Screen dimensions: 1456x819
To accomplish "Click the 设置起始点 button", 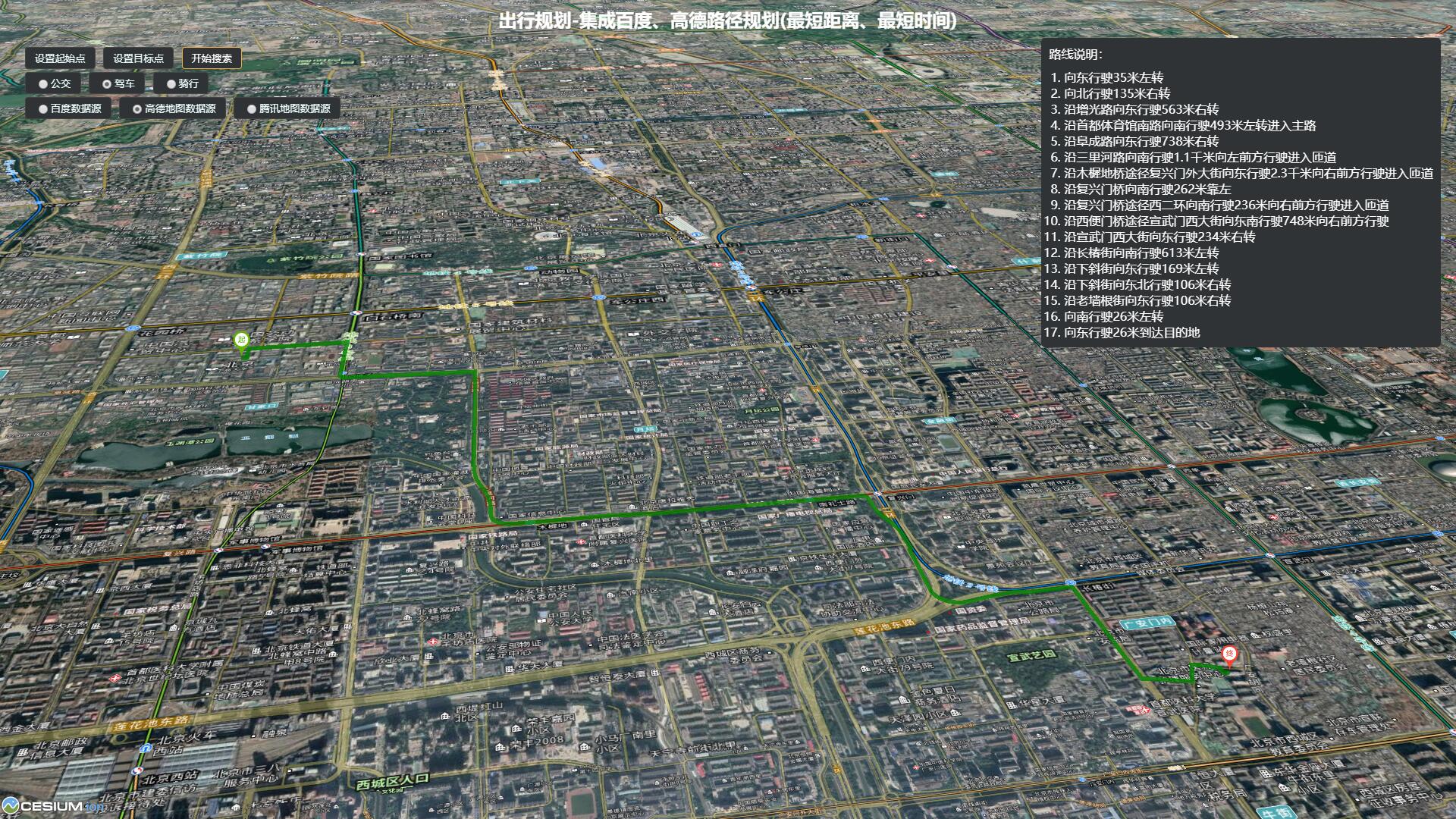I will pos(60,58).
